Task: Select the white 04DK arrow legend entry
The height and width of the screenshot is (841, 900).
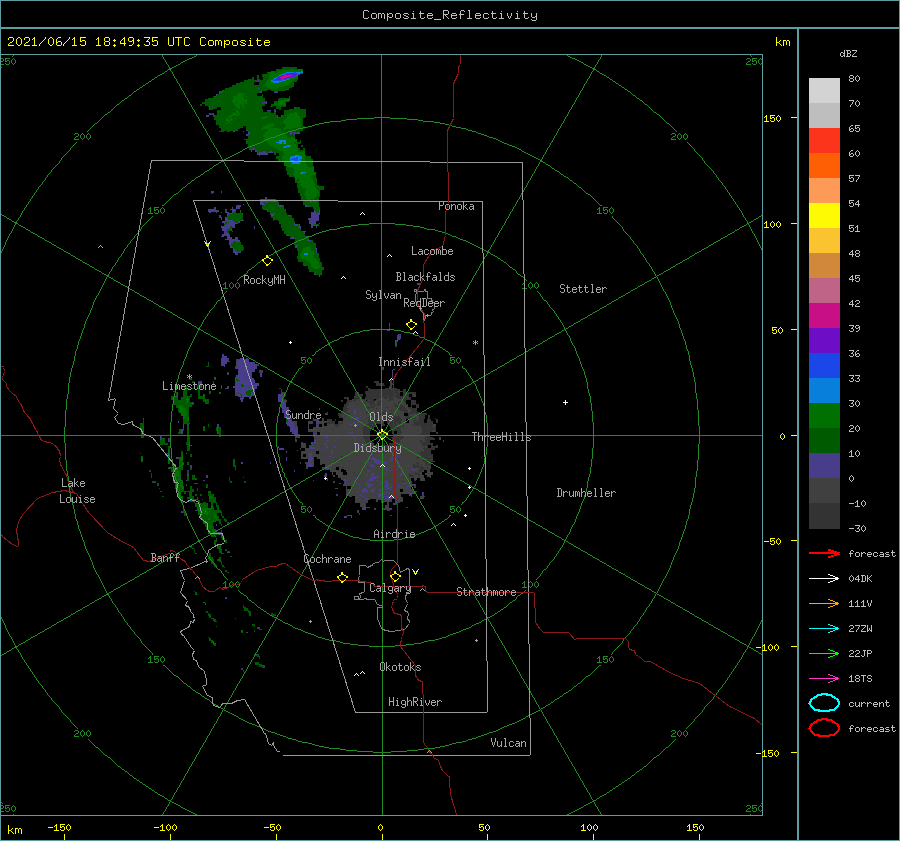Action: [824, 578]
